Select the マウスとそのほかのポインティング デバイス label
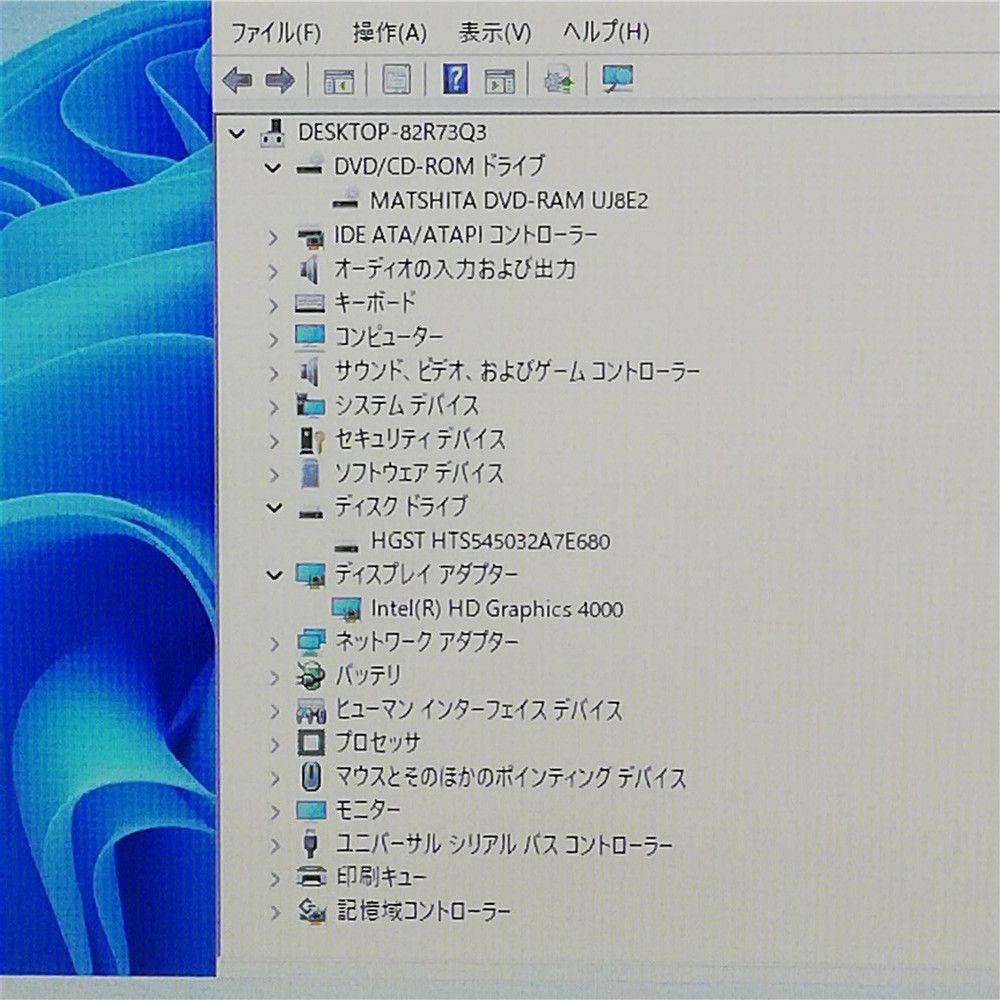 point(511,777)
